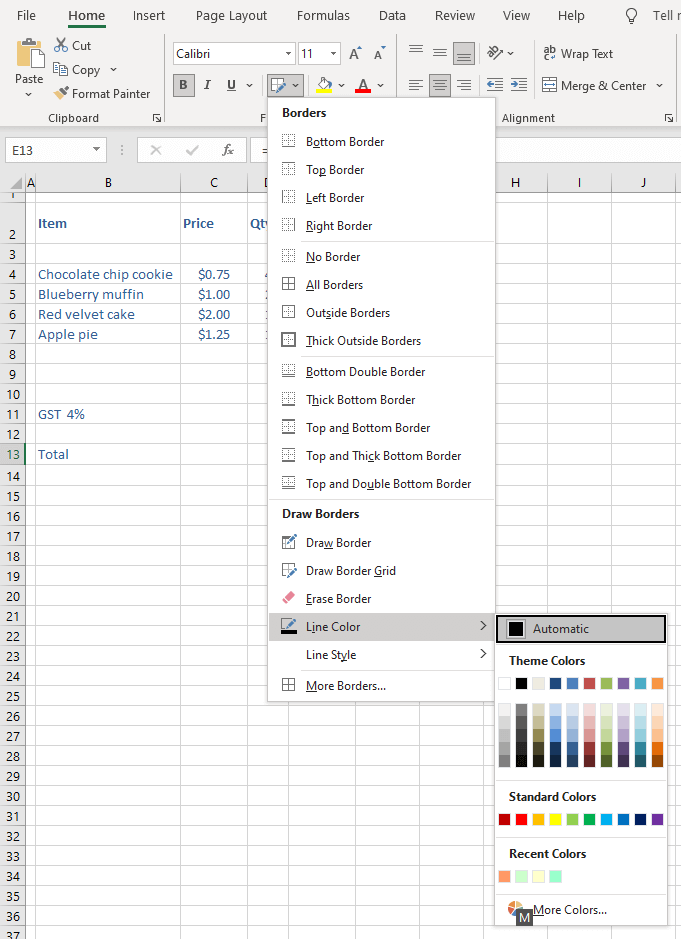Toggle Bold formatting button
This screenshot has height=939, width=681.
tap(184, 86)
